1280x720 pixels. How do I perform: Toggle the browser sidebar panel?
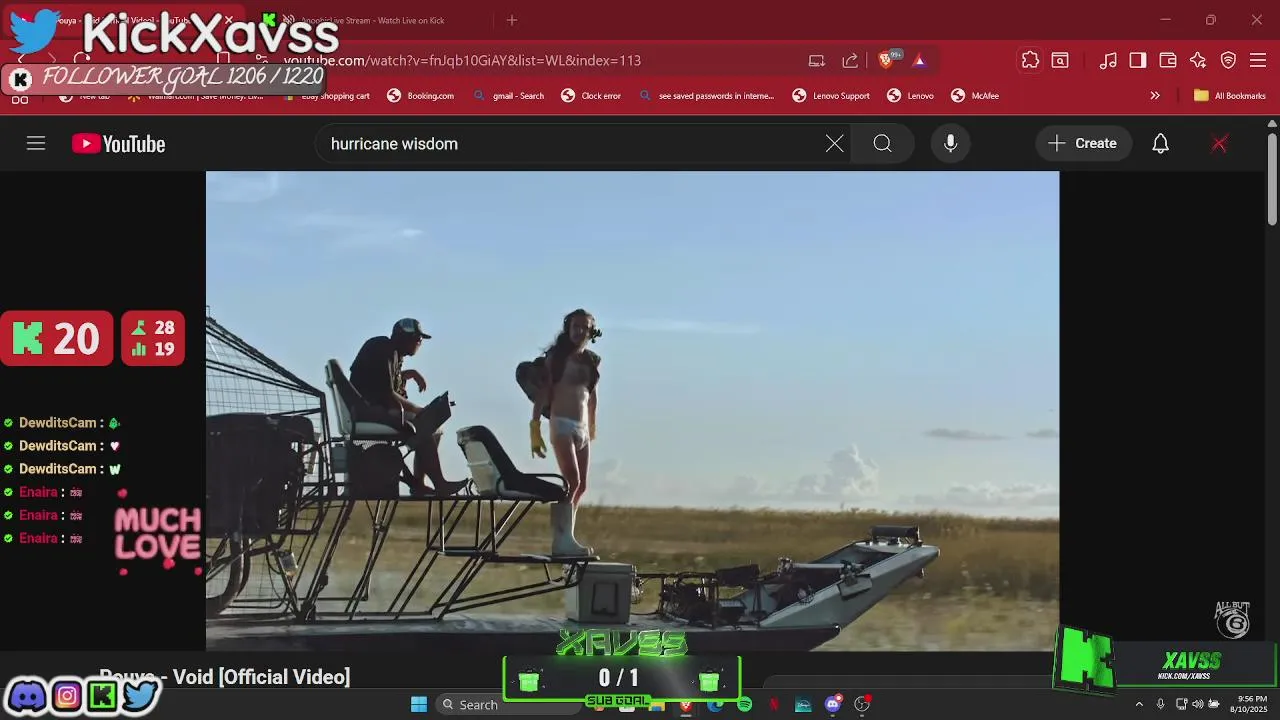tap(1138, 60)
